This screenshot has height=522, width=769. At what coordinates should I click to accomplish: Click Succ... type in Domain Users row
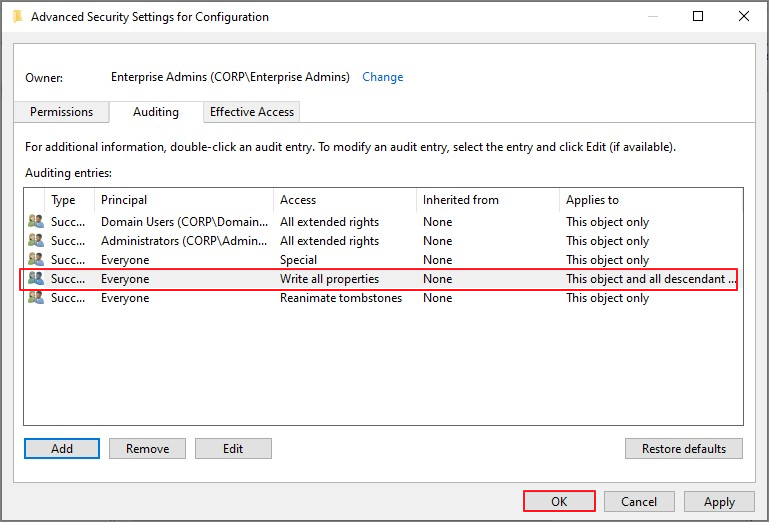(68, 222)
